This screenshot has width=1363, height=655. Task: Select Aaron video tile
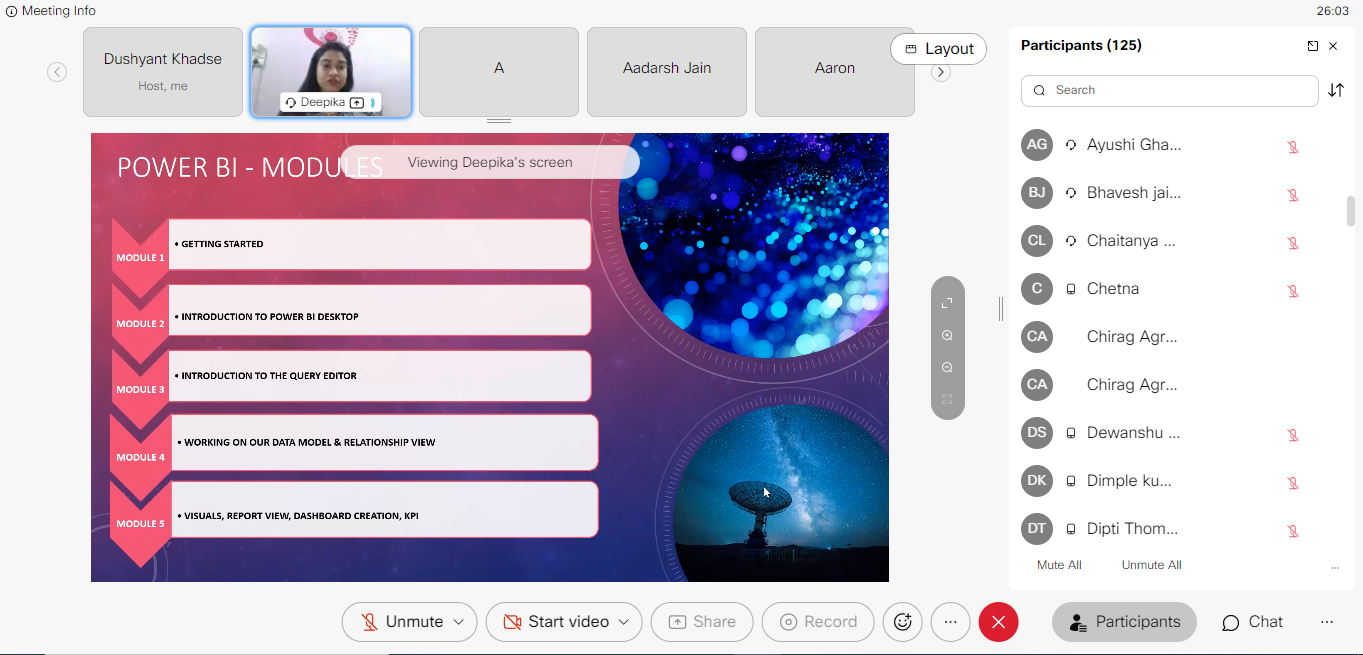[835, 72]
